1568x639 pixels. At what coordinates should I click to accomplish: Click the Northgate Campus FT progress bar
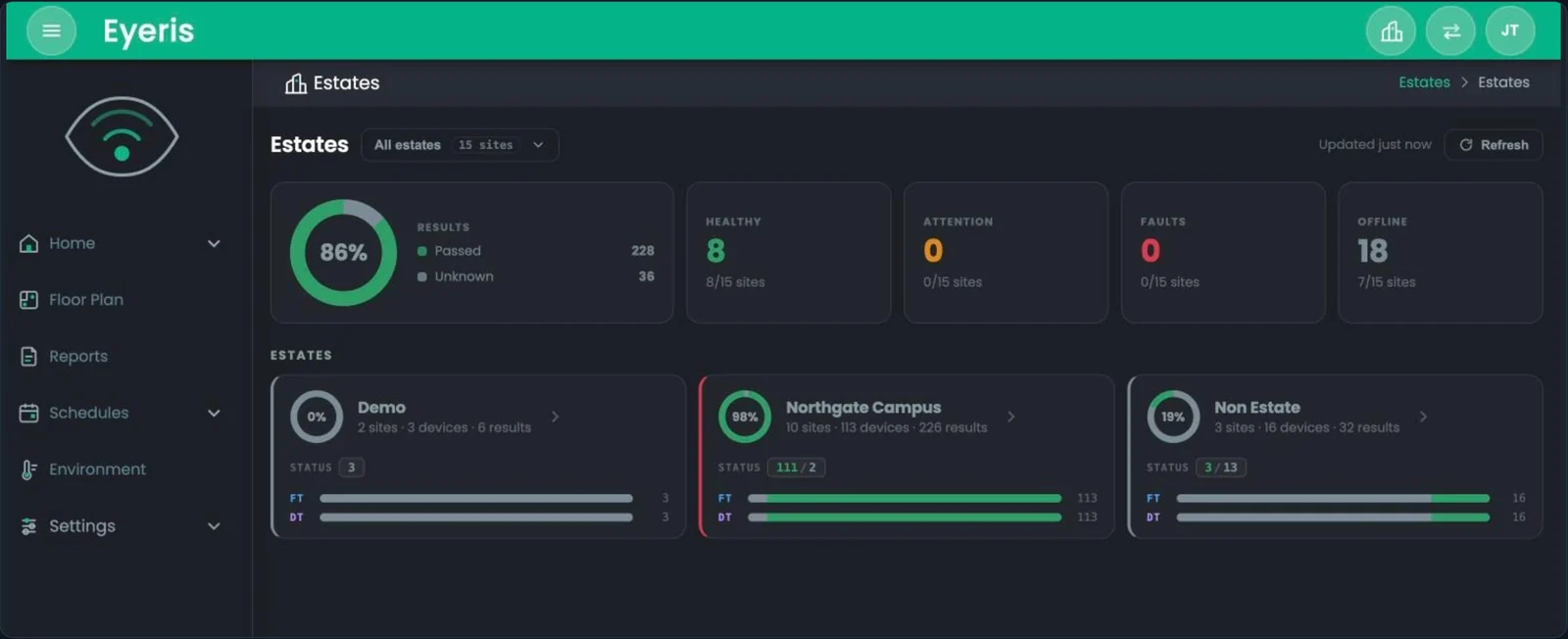point(905,498)
